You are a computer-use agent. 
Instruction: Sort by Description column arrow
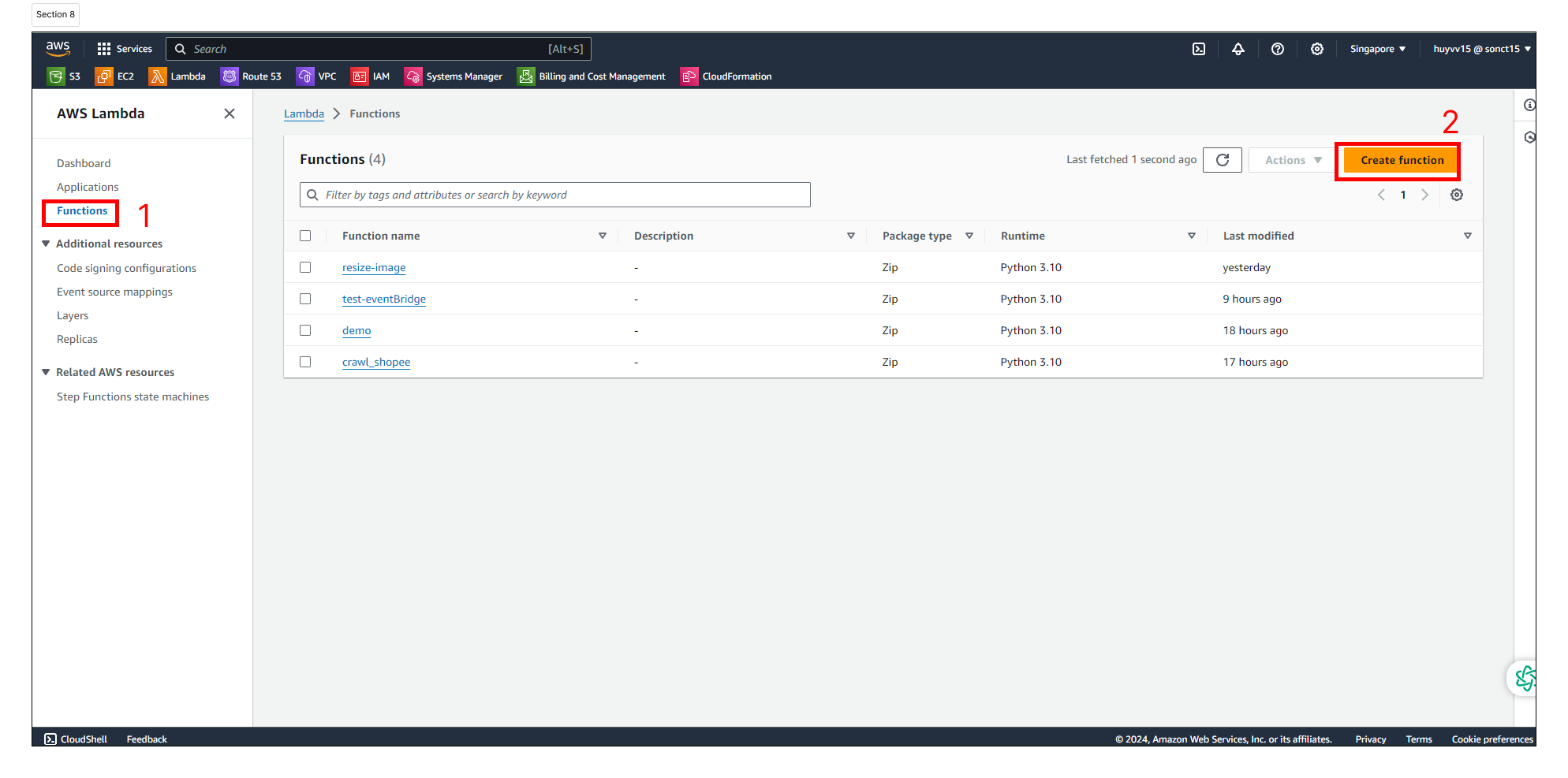click(x=851, y=236)
